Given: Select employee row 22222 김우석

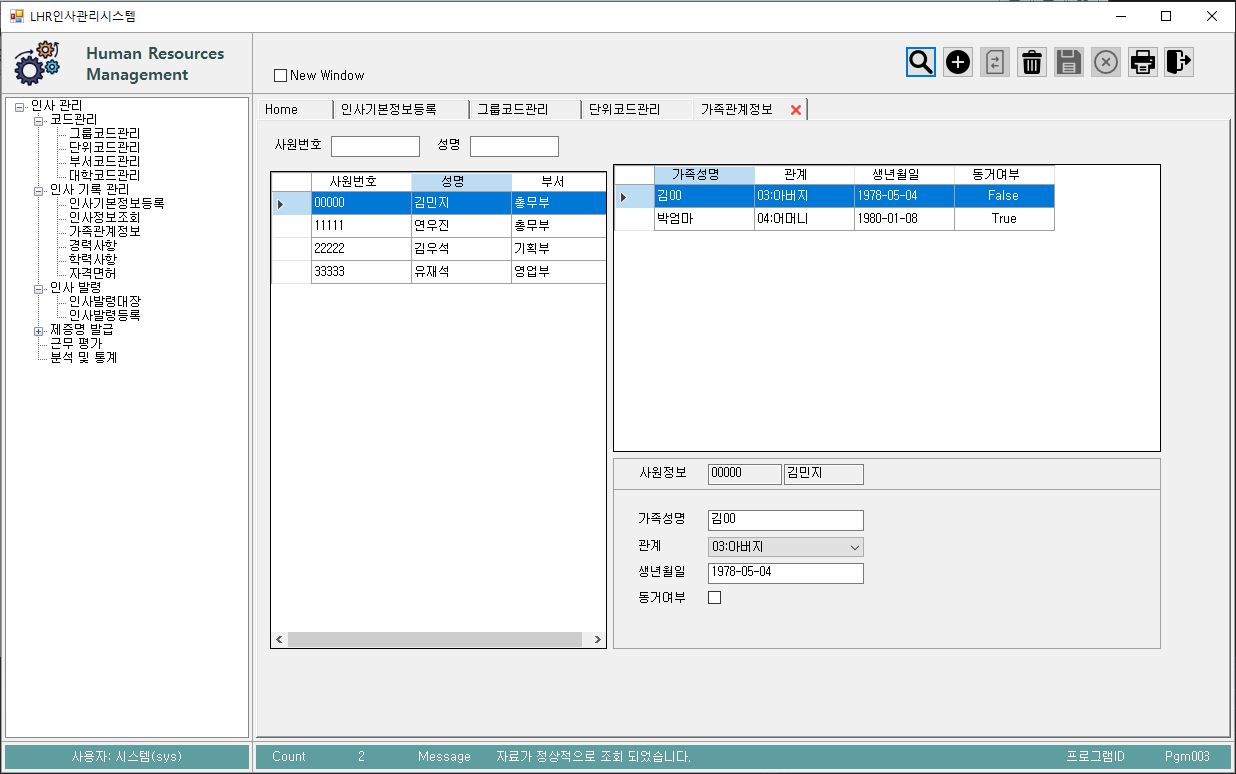Looking at the screenshot, I should pyautogui.click(x=439, y=249).
